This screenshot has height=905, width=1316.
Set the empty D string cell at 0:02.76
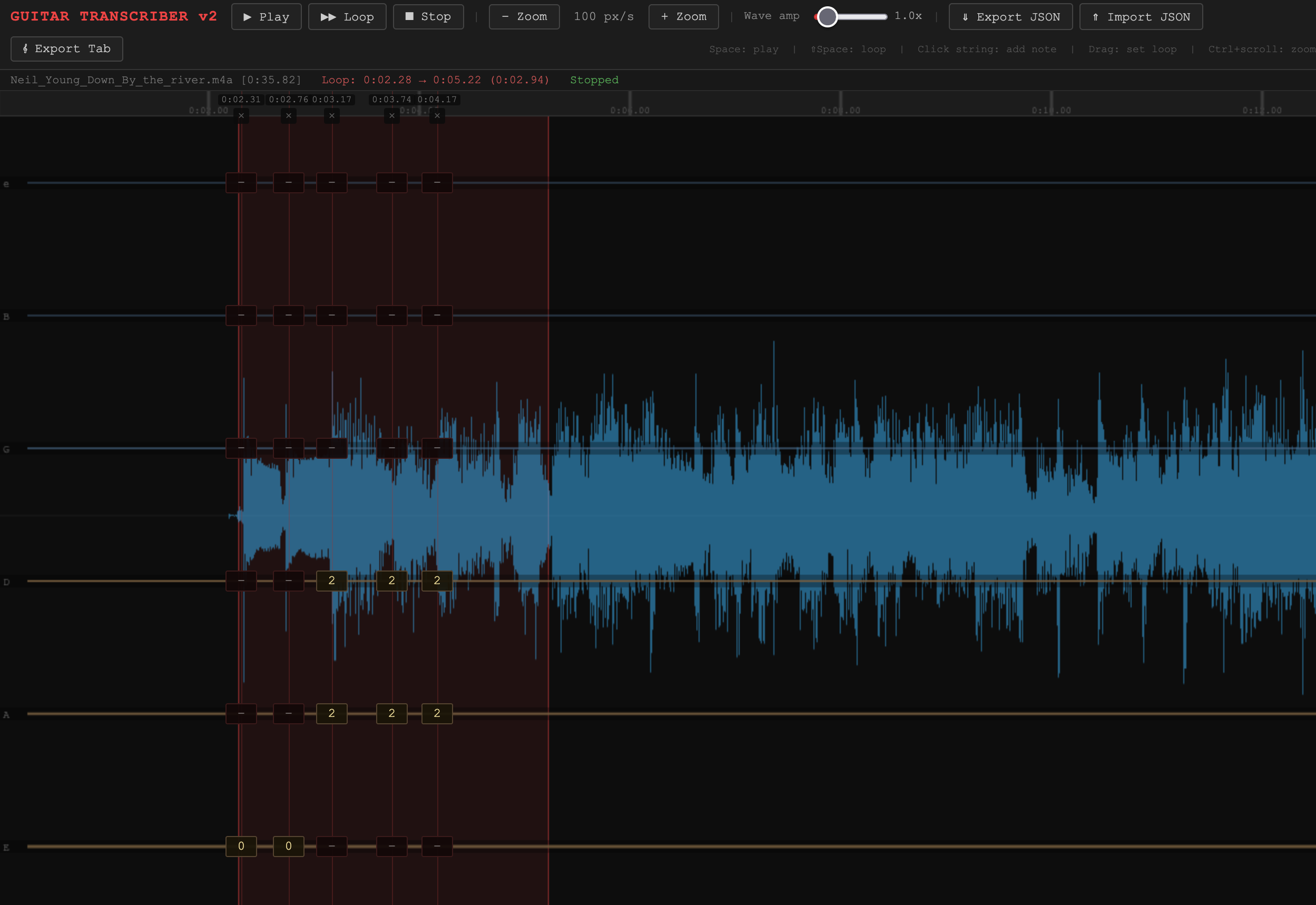(x=289, y=581)
